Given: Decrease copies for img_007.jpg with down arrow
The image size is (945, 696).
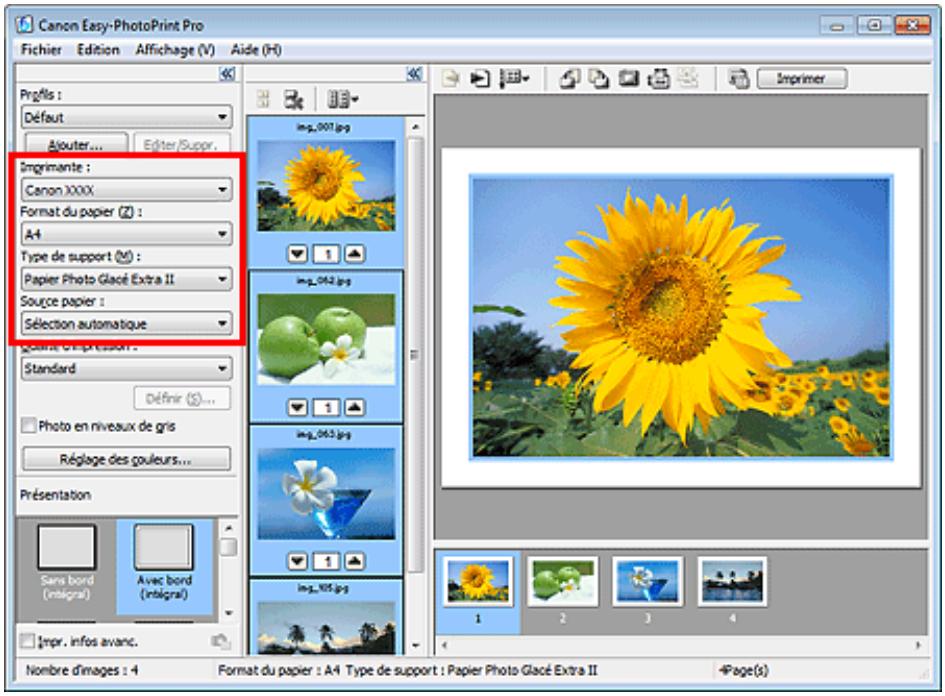Looking at the screenshot, I should click(298, 254).
